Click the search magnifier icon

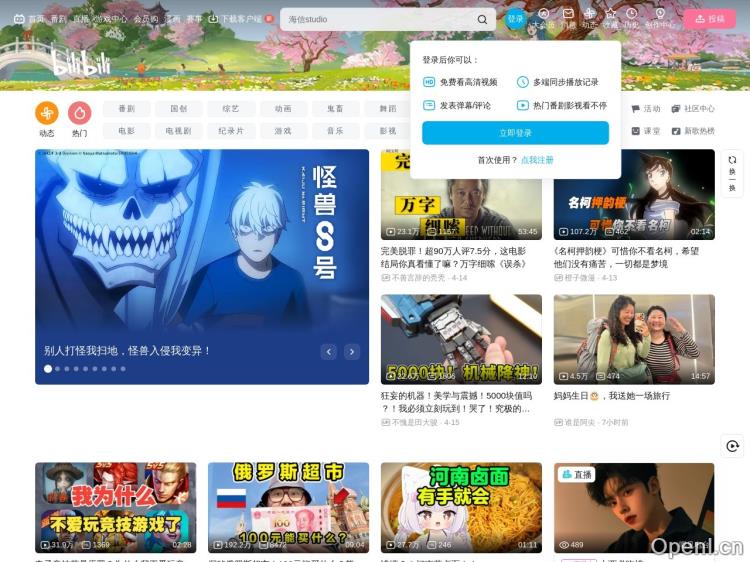[482, 19]
